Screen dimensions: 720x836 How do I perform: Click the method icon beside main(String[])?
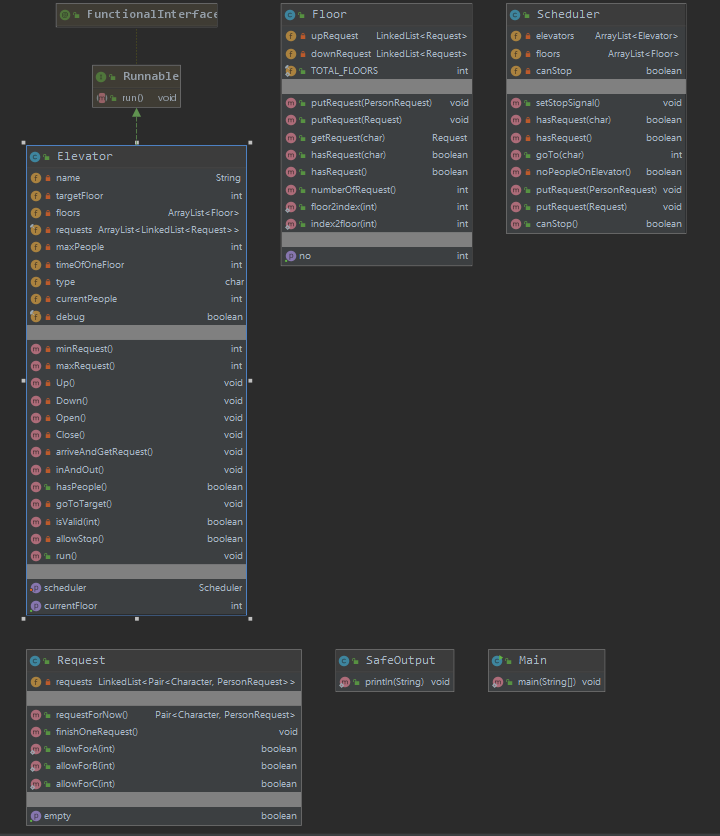pos(498,682)
